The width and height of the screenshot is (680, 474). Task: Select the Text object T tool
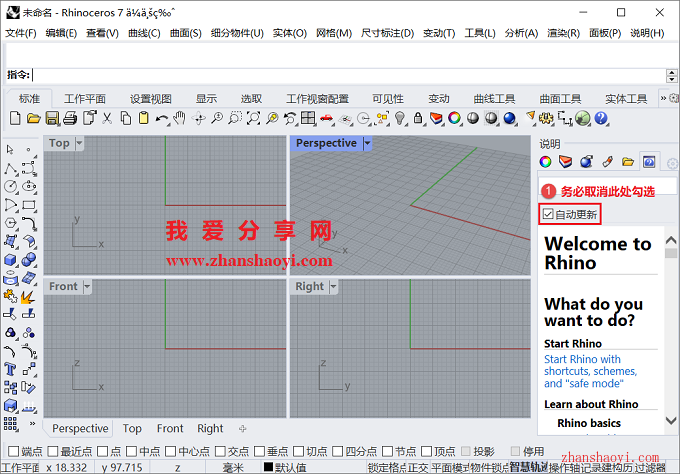coord(10,369)
